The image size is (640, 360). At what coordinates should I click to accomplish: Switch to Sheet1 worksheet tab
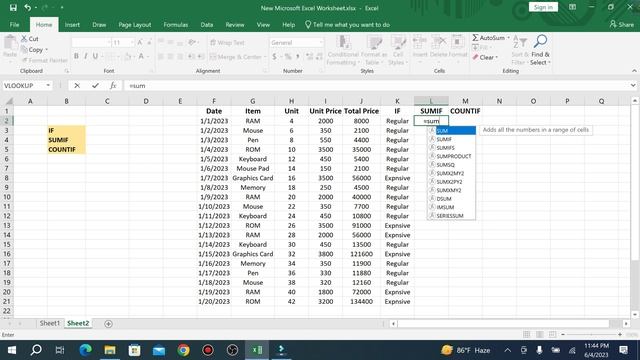[x=49, y=323]
